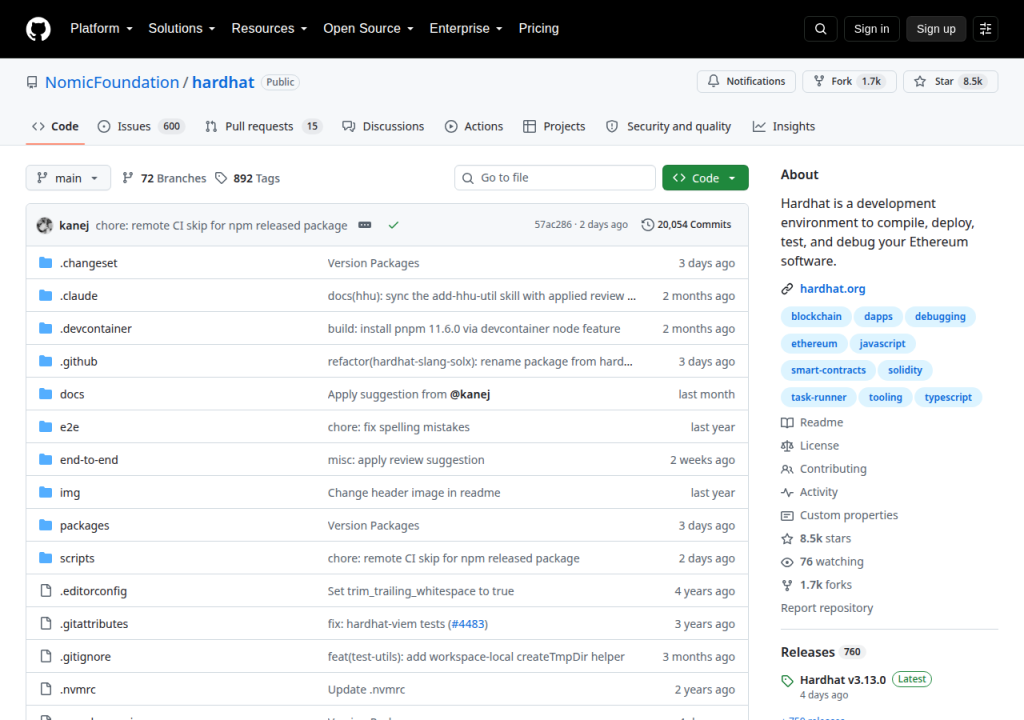
Task: Open the 20,054 Commits history
Action: click(686, 225)
